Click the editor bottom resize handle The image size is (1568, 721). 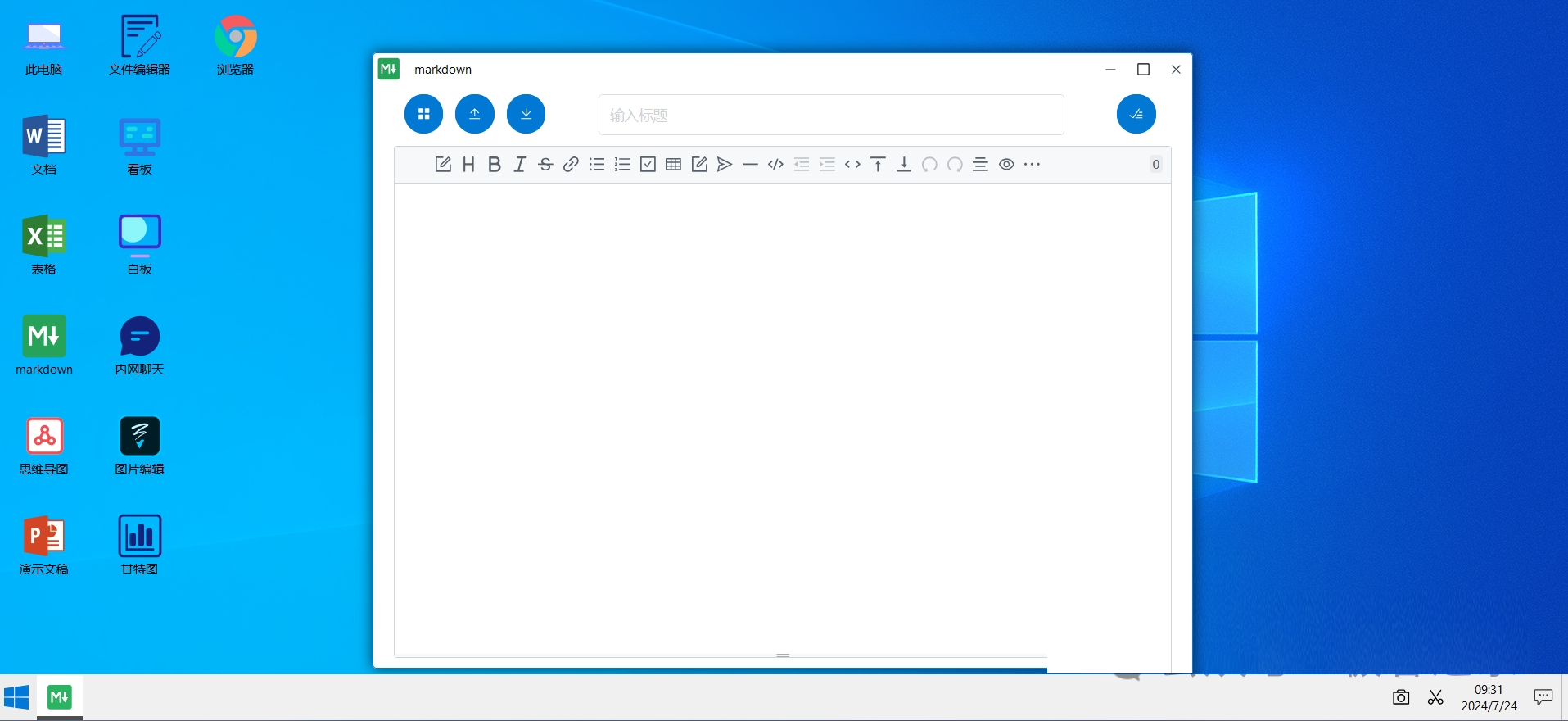pos(783,655)
